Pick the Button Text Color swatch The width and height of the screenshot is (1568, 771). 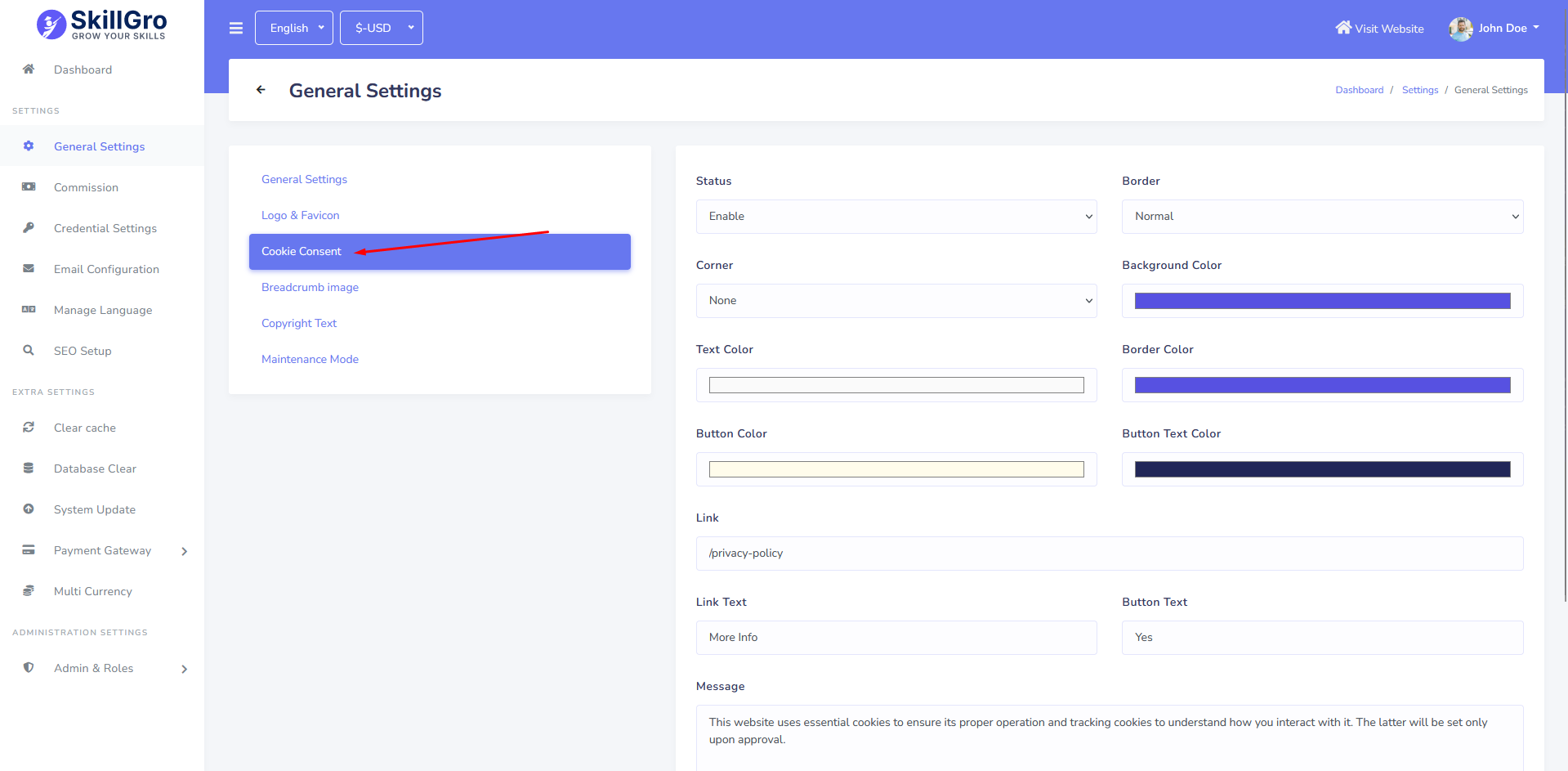pyautogui.click(x=1323, y=469)
